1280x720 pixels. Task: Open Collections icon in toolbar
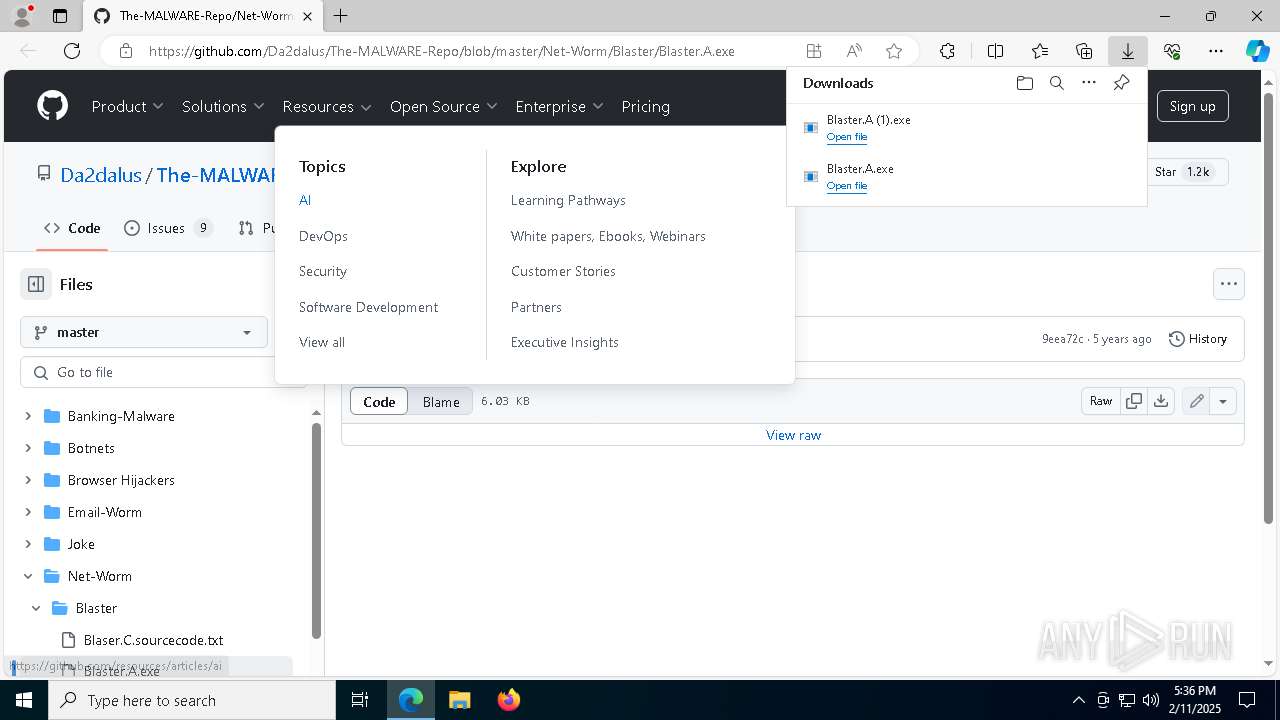(1084, 51)
